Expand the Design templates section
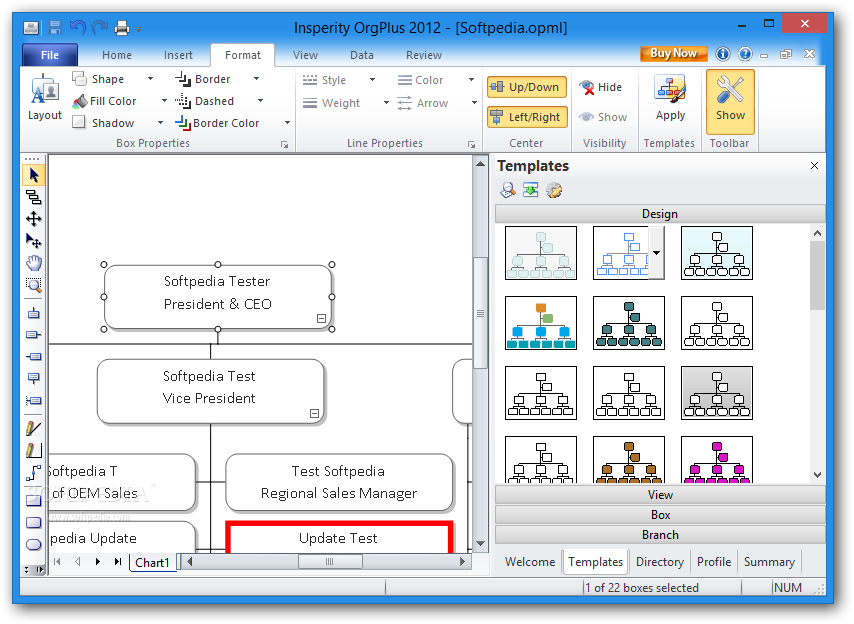 tap(660, 213)
